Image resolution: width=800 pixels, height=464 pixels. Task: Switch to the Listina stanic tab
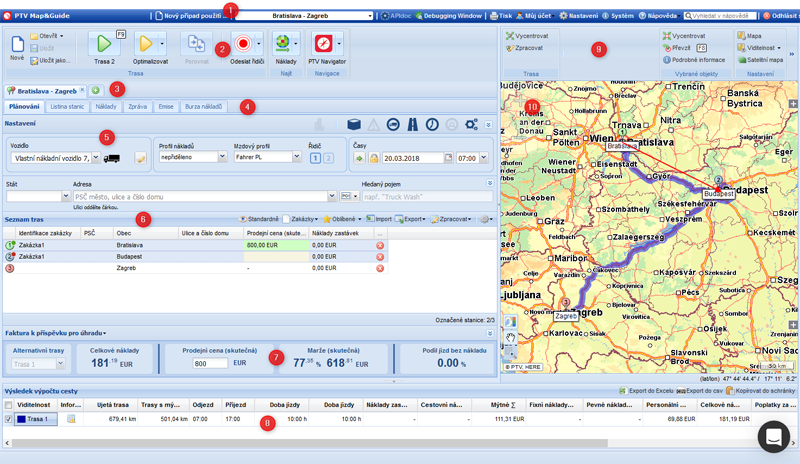click(x=67, y=107)
